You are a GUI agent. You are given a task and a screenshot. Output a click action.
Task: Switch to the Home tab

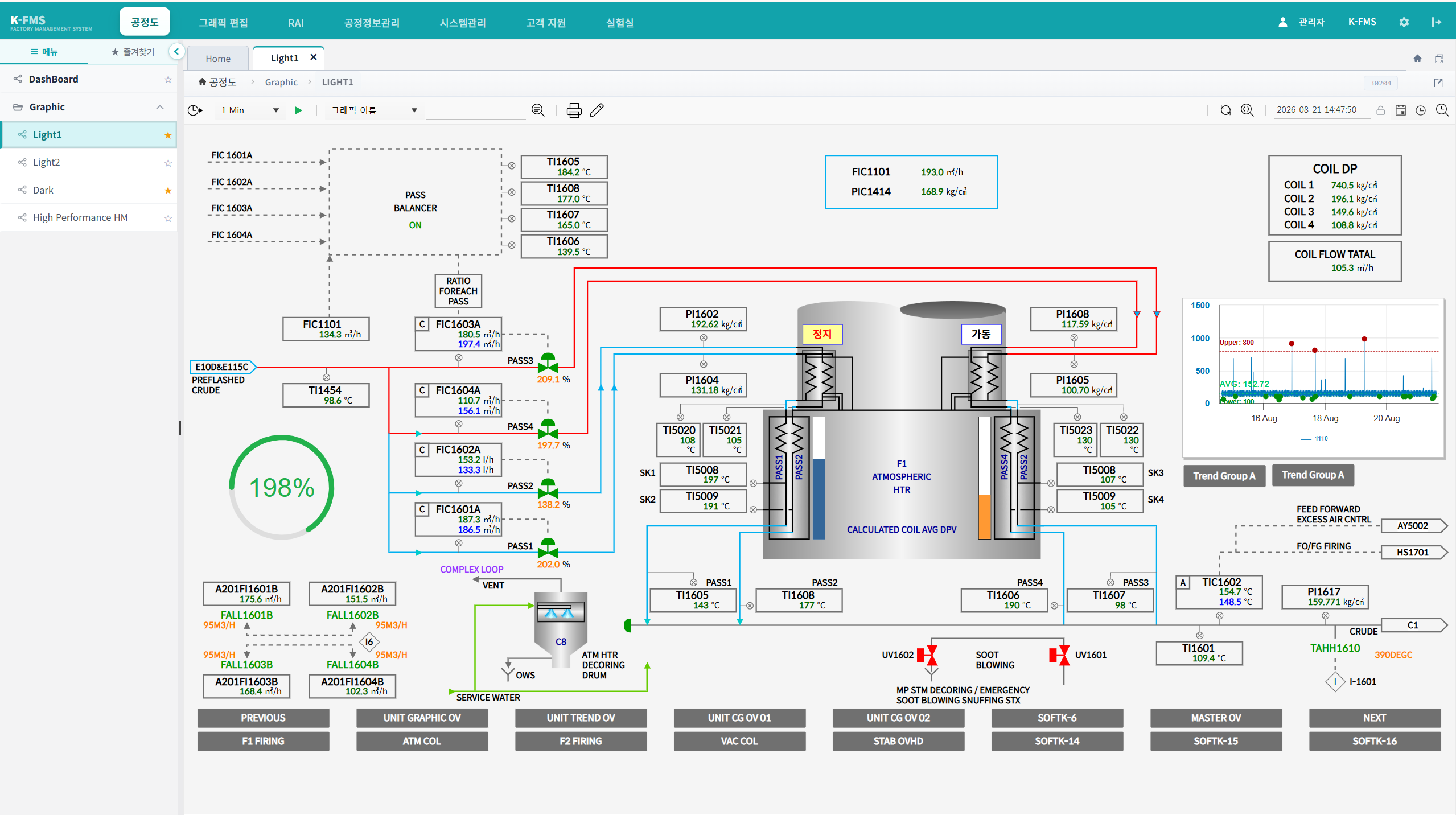(x=218, y=59)
